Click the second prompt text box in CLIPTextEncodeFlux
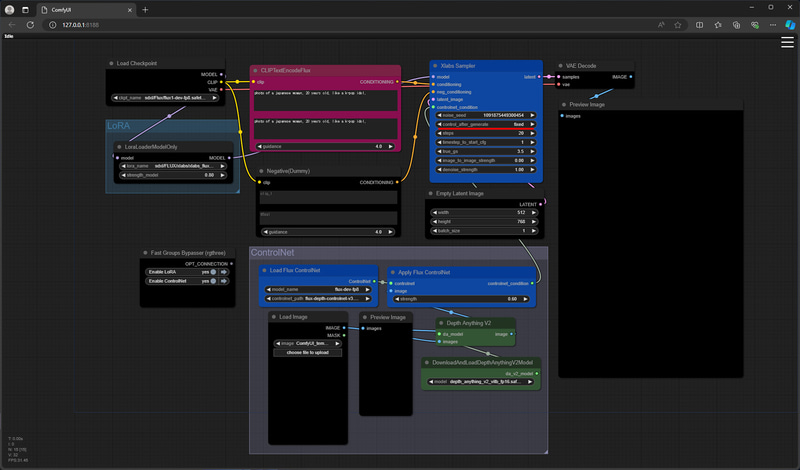 point(326,129)
